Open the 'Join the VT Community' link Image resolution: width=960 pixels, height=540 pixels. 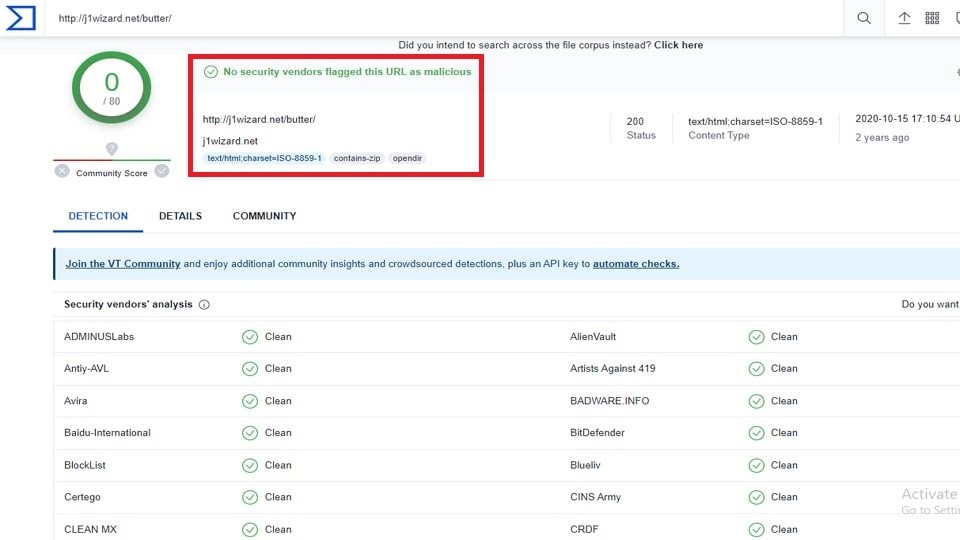[123, 264]
